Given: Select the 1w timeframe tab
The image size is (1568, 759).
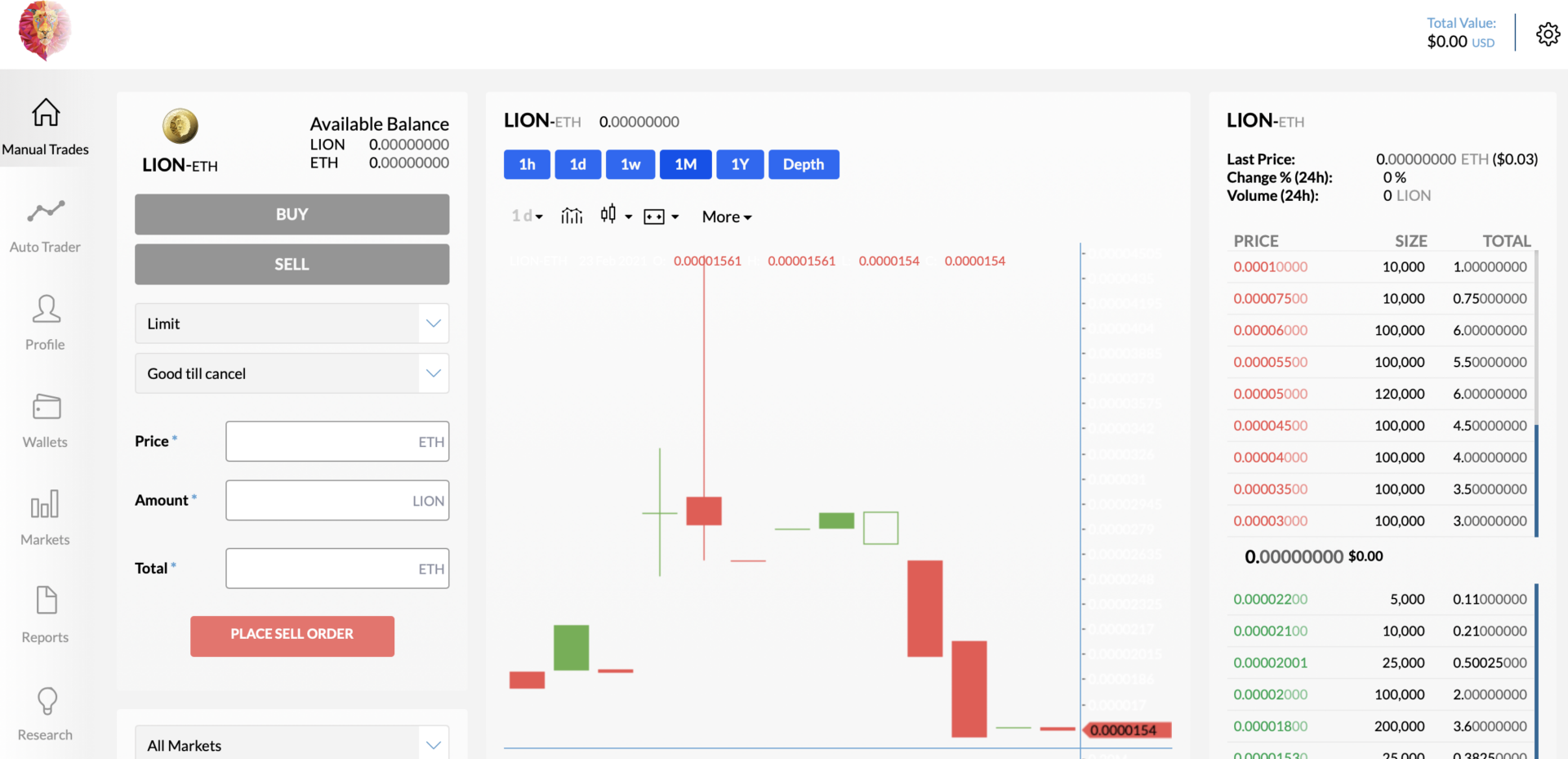Looking at the screenshot, I should point(630,164).
